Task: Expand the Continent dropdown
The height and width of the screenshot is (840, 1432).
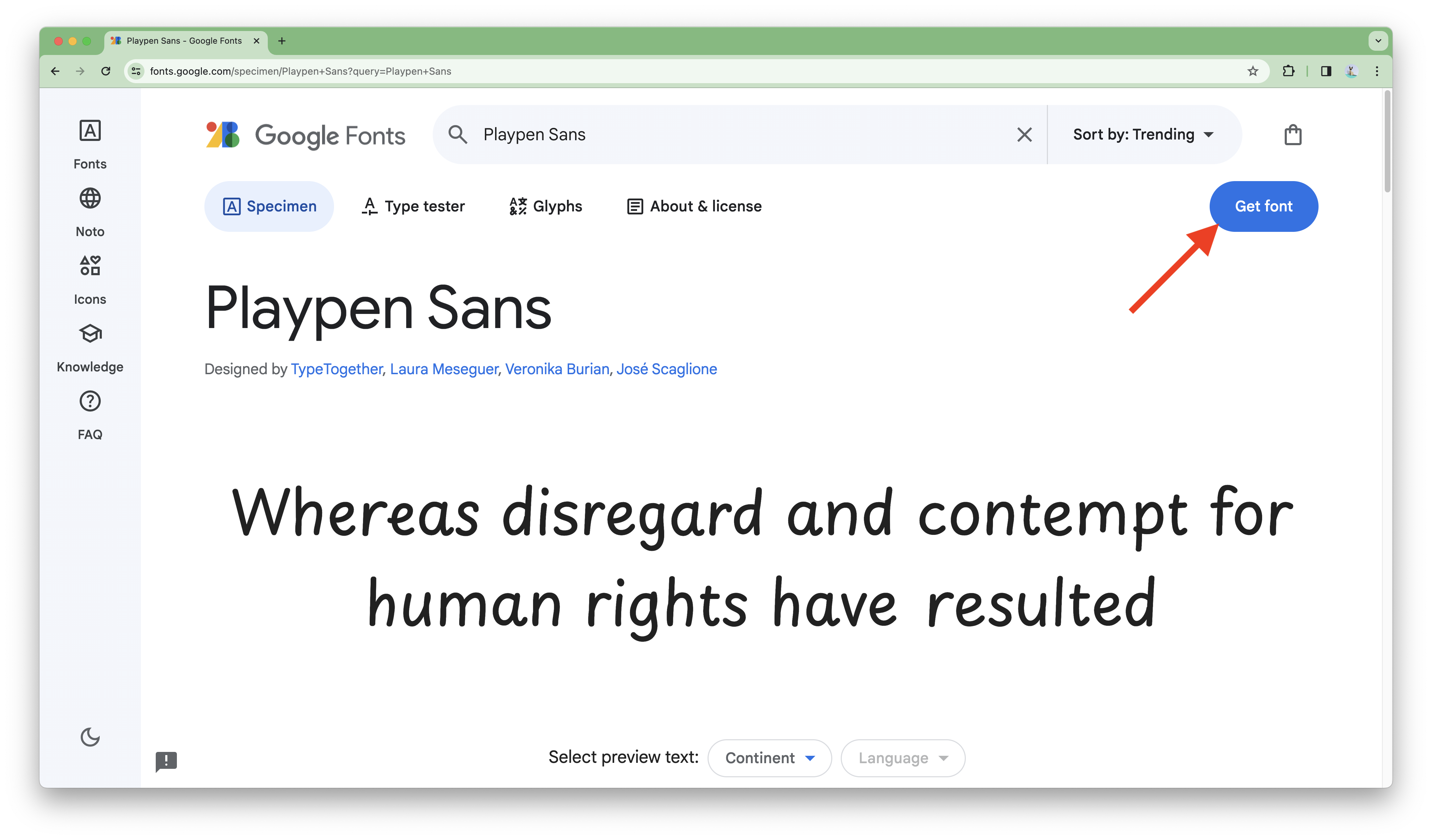Action: pos(765,757)
